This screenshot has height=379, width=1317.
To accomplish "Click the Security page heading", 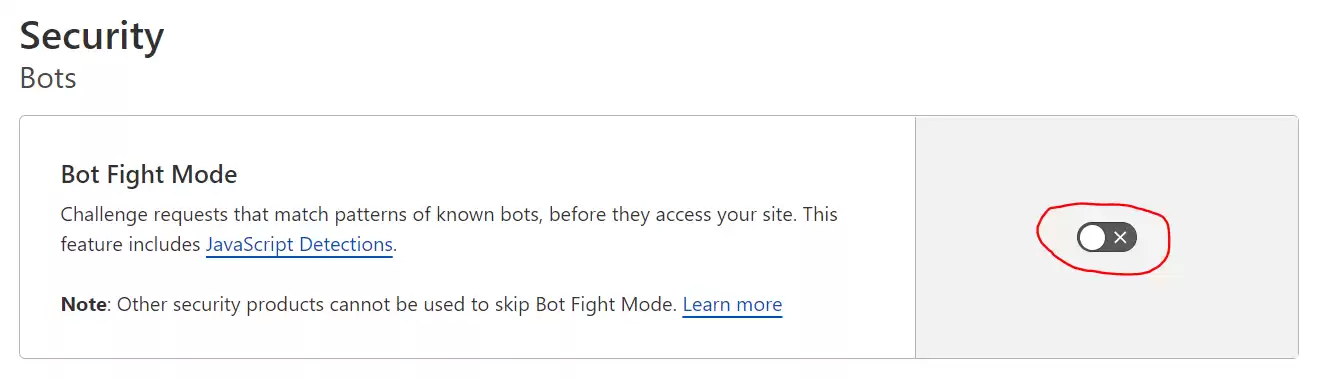I will (x=92, y=37).
